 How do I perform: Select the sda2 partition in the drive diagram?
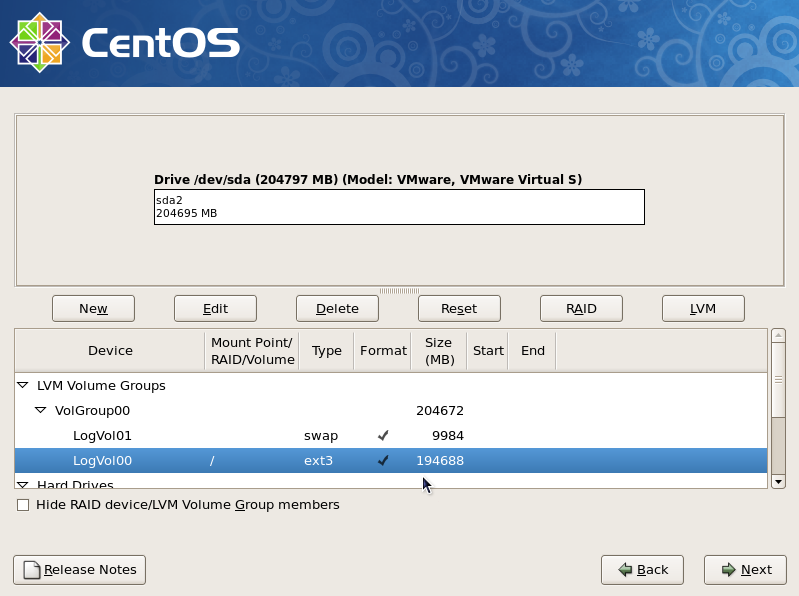click(399, 207)
